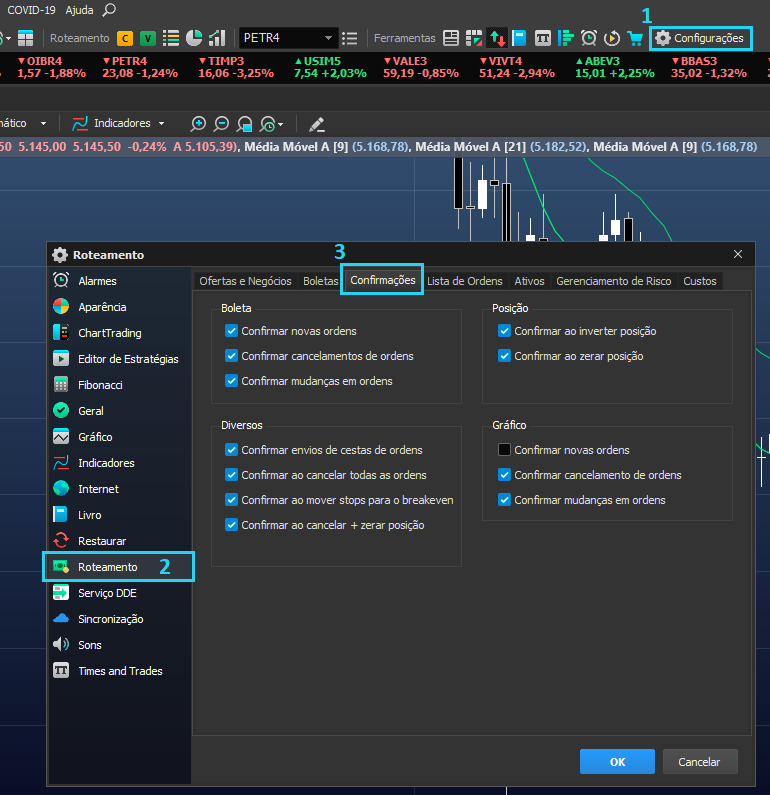The height and width of the screenshot is (795, 770).
Task: Open the Lista de Ordens tab
Action: 464,281
